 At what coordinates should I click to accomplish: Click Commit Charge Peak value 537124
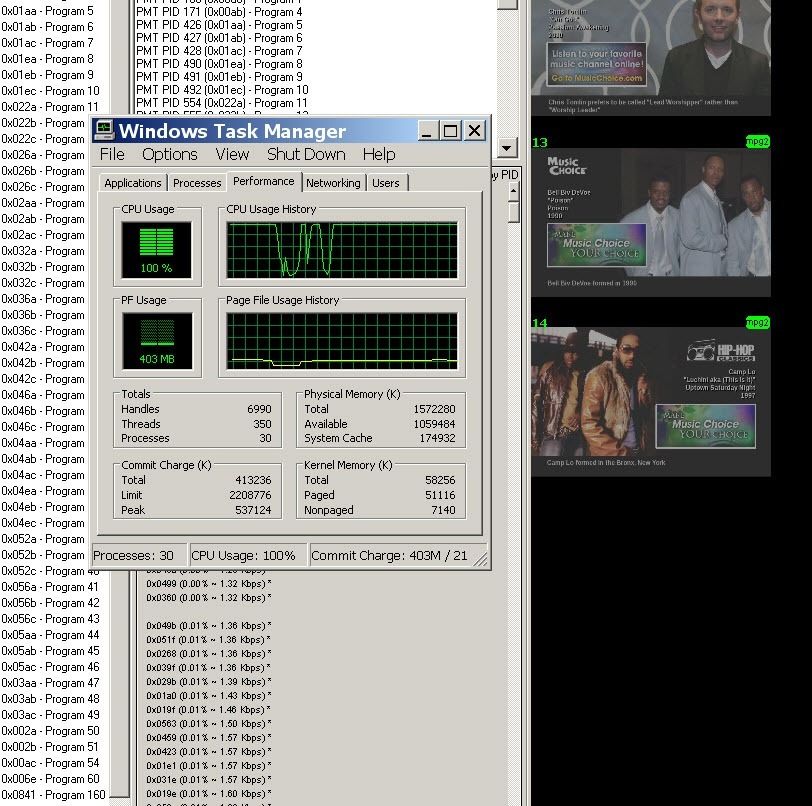tap(253, 510)
